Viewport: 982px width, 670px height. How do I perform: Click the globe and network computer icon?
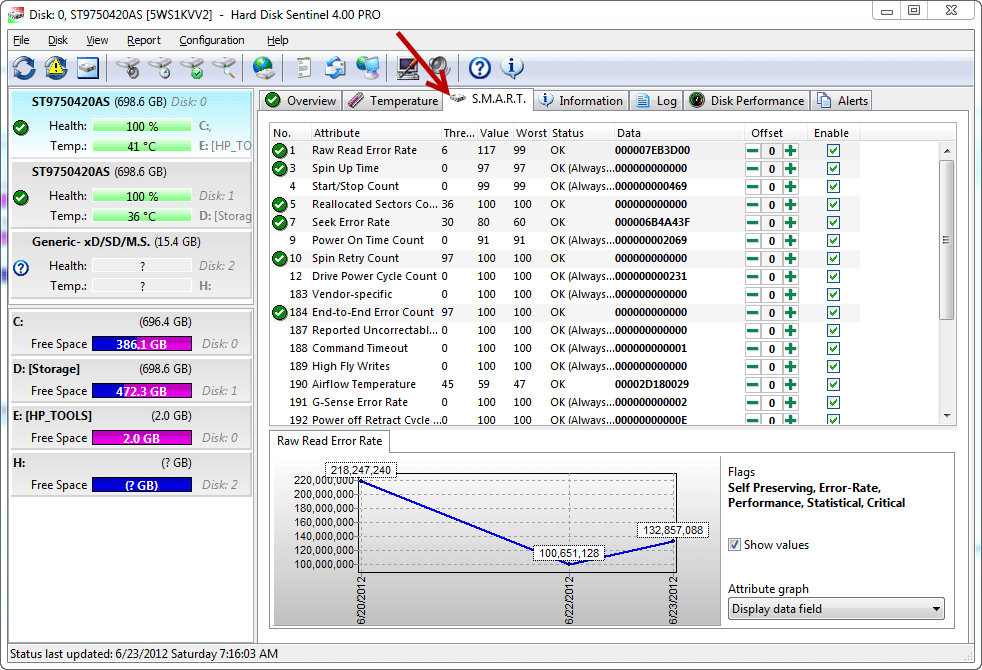pyautogui.click(x=368, y=68)
